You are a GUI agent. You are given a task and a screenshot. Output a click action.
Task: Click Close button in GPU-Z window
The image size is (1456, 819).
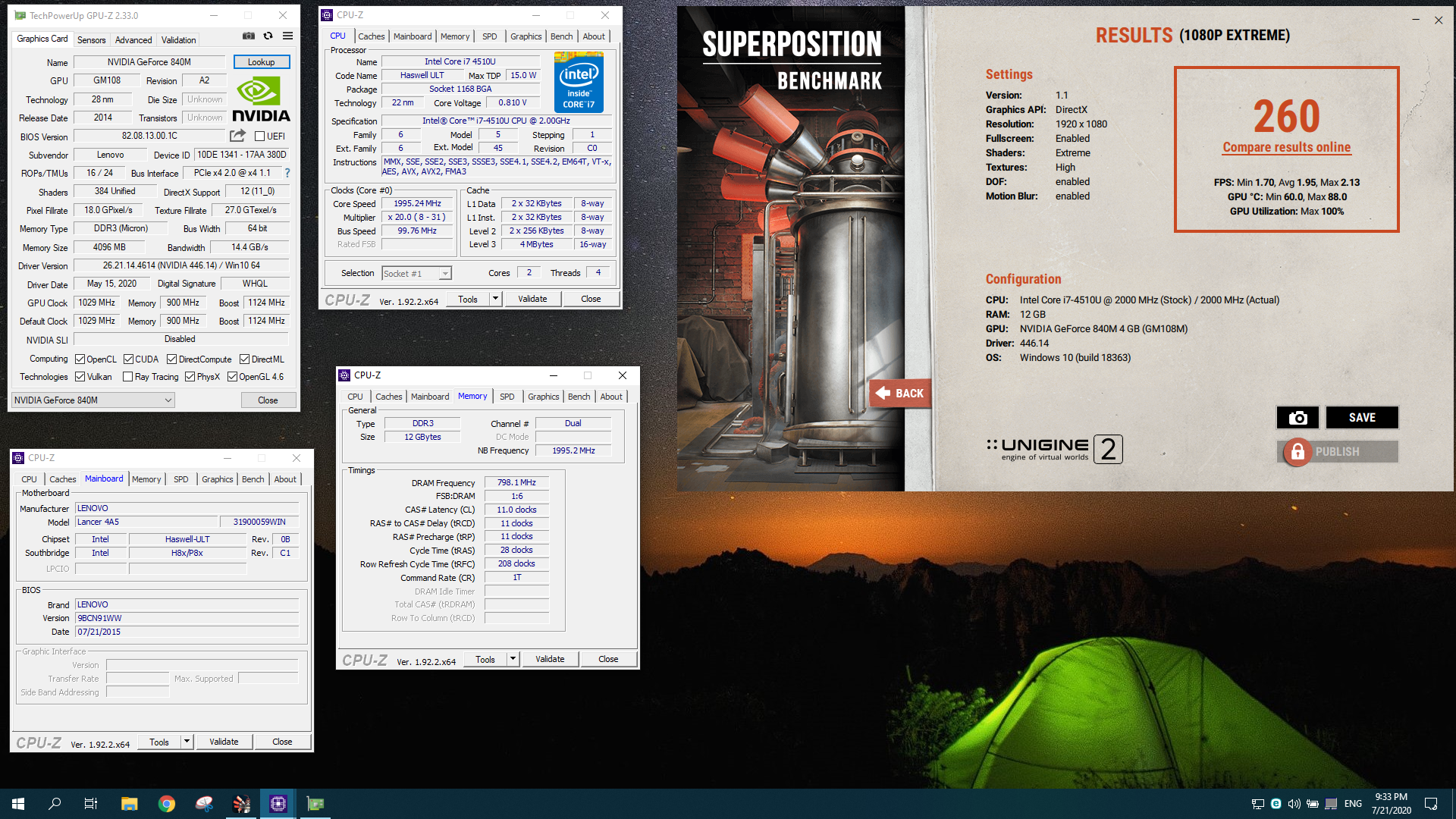pyautogui.click(x=268, y=400)
